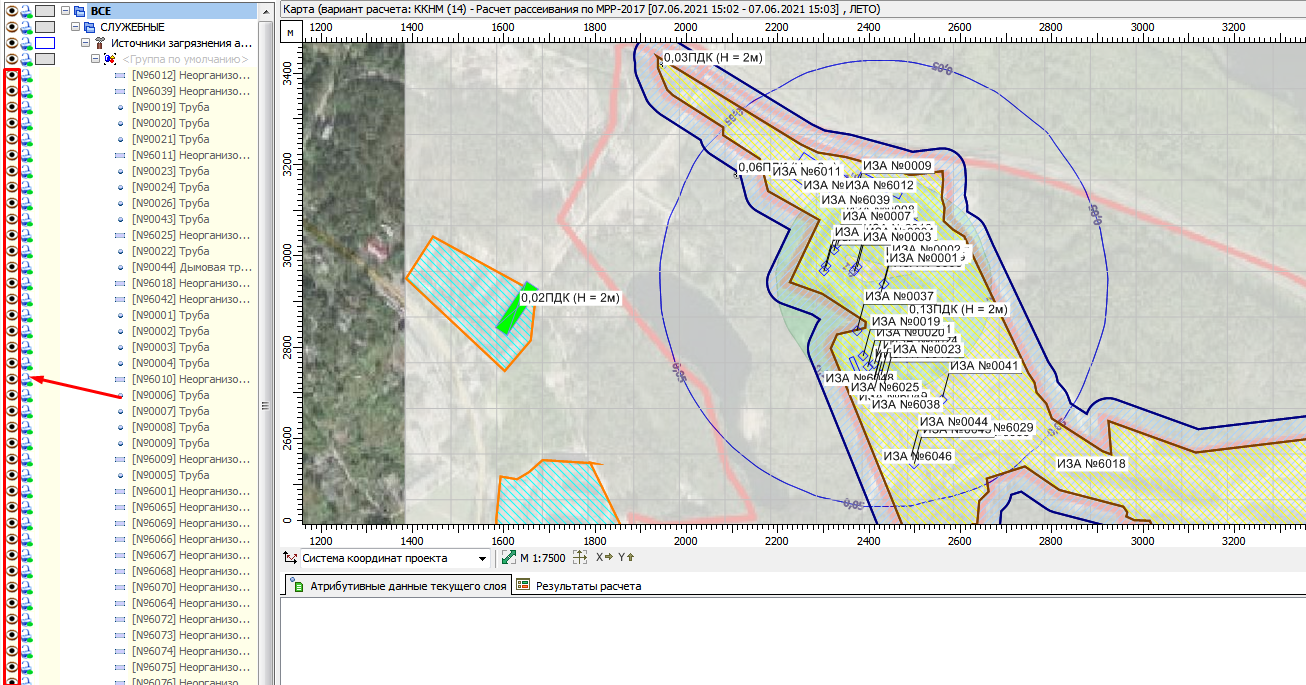Click the coordinate system icon in status bar
This screenshot has height=685, width=1306.
click(291, 558)
